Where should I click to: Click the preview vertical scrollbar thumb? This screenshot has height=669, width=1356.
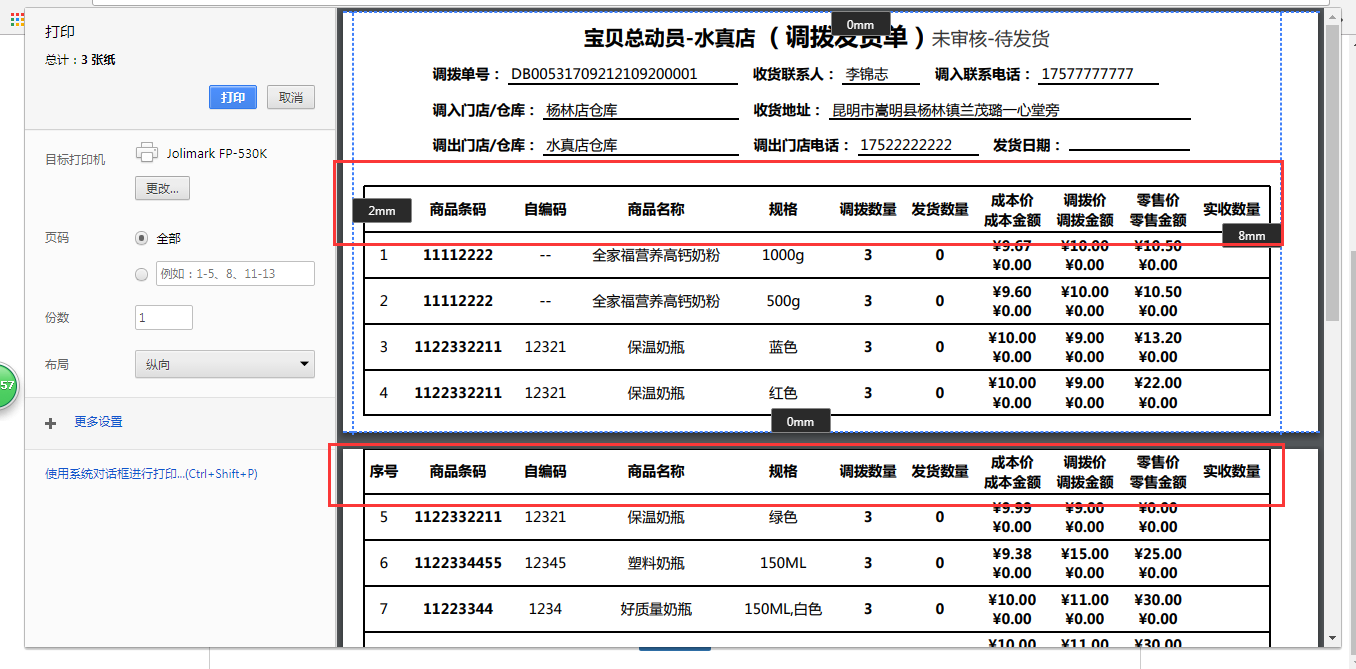point(1332,172)
